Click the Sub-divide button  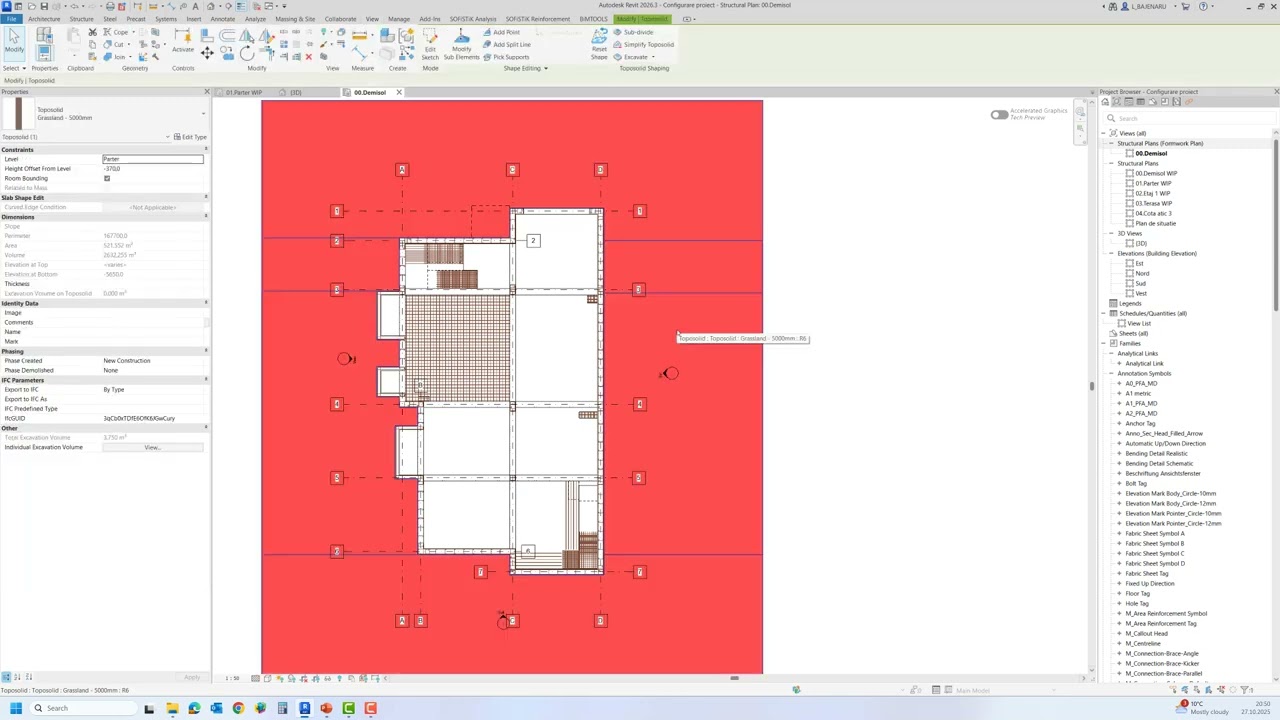coord(633,32)
